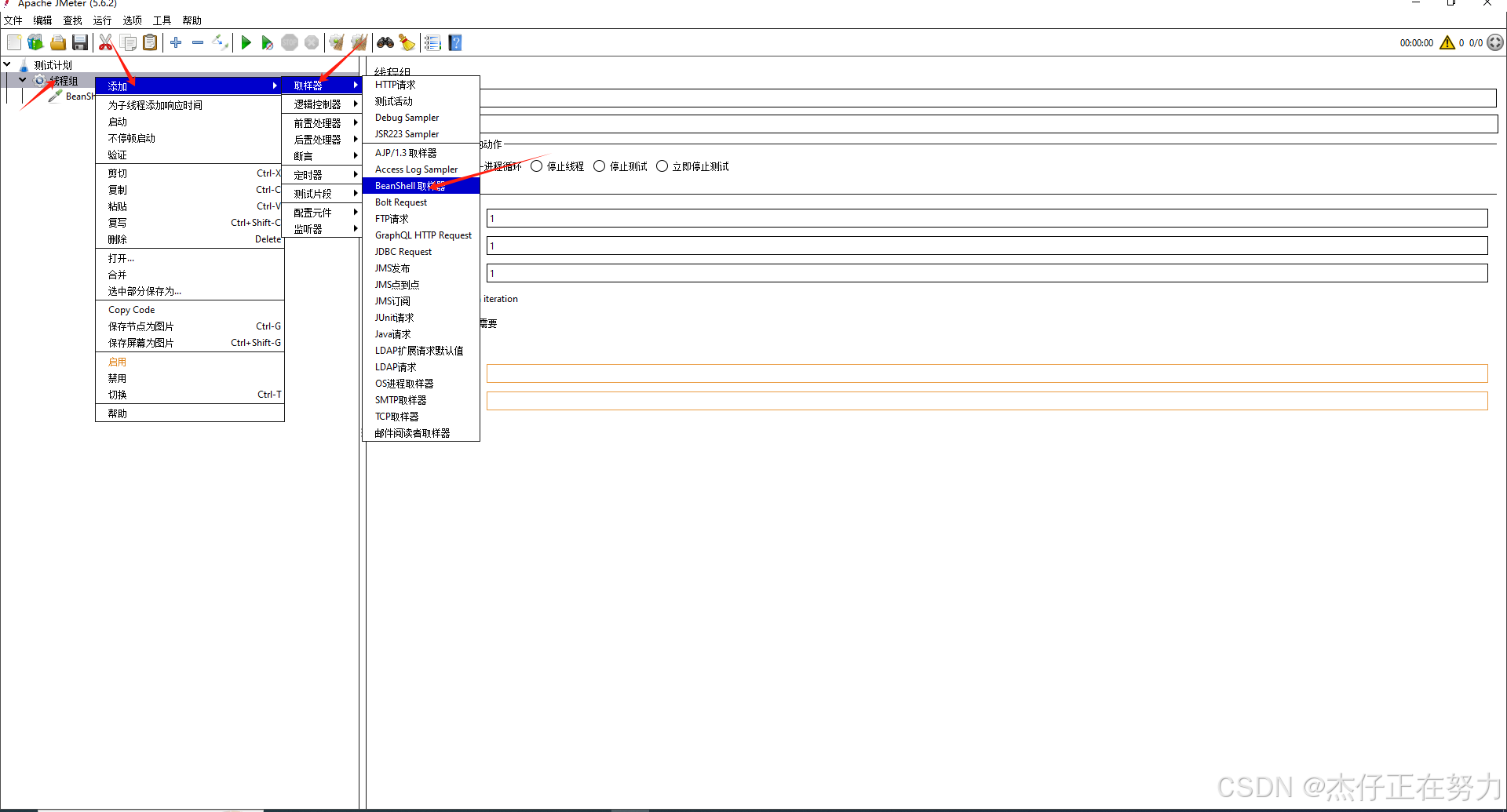Image resolution: width=1507 pixels, height=812 pixels.
Task: Expand 添加 submenu in context menu
Action: (189, 86)
